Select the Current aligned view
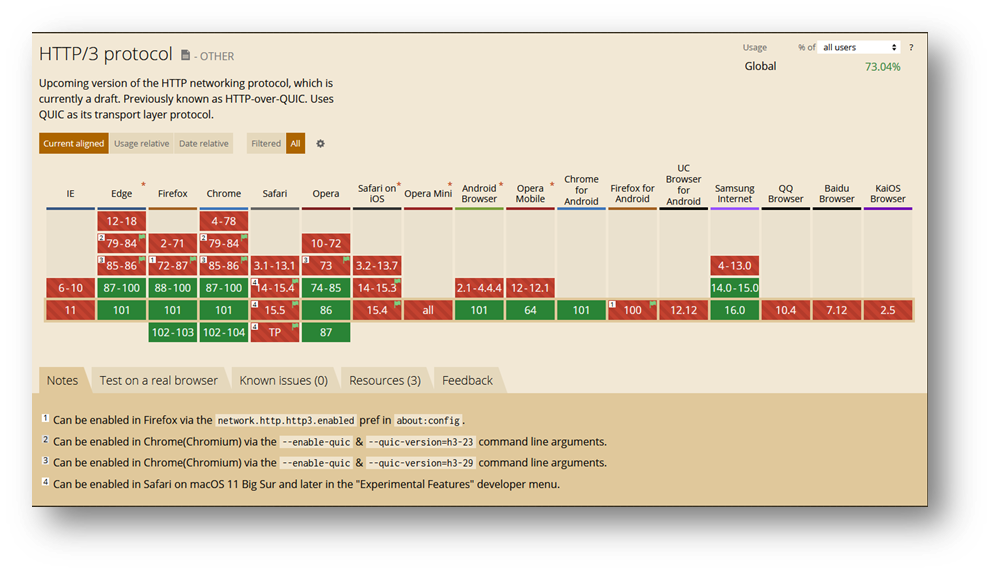 pyautogui.click(x=73, y=144)
